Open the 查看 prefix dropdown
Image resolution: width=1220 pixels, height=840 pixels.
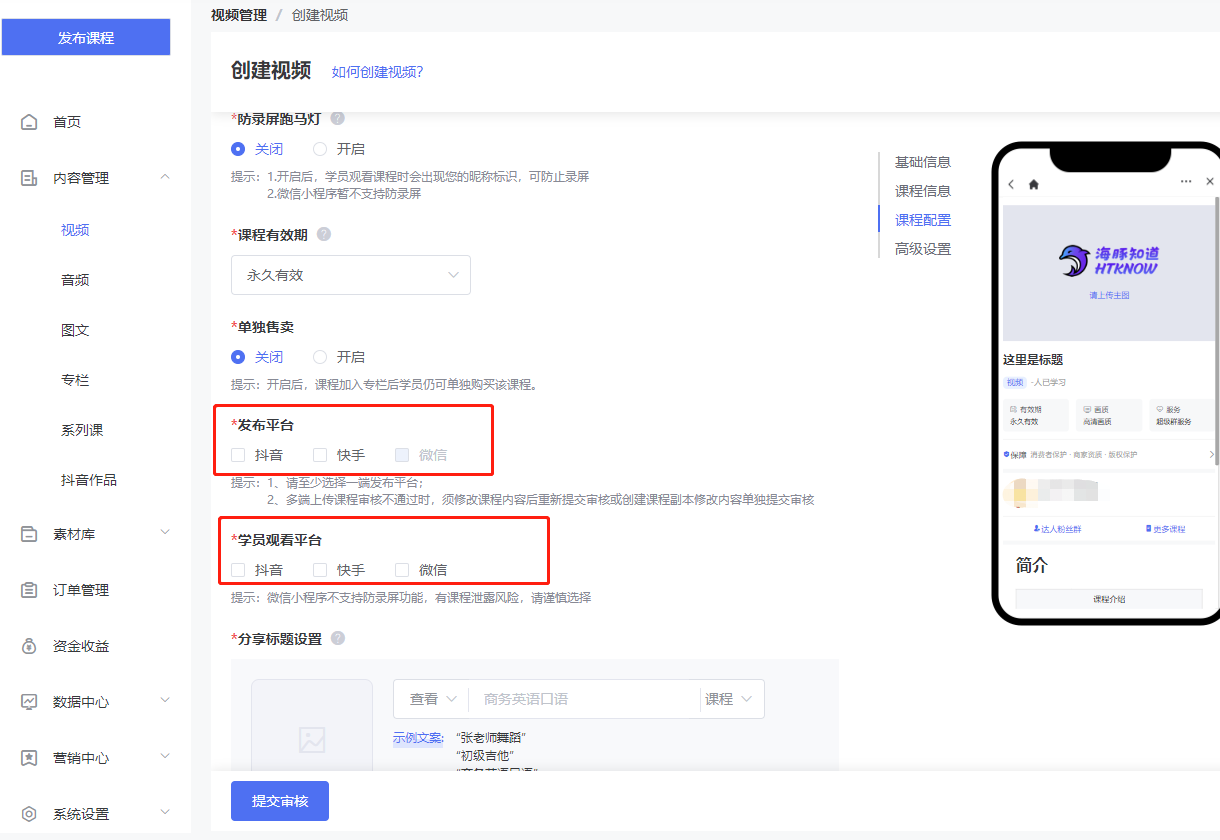pos(431,699)
